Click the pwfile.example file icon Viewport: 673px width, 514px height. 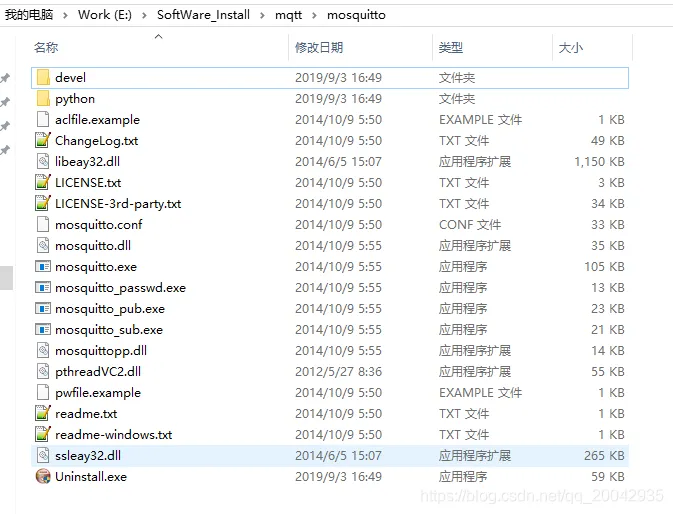(x=43, y=393)
